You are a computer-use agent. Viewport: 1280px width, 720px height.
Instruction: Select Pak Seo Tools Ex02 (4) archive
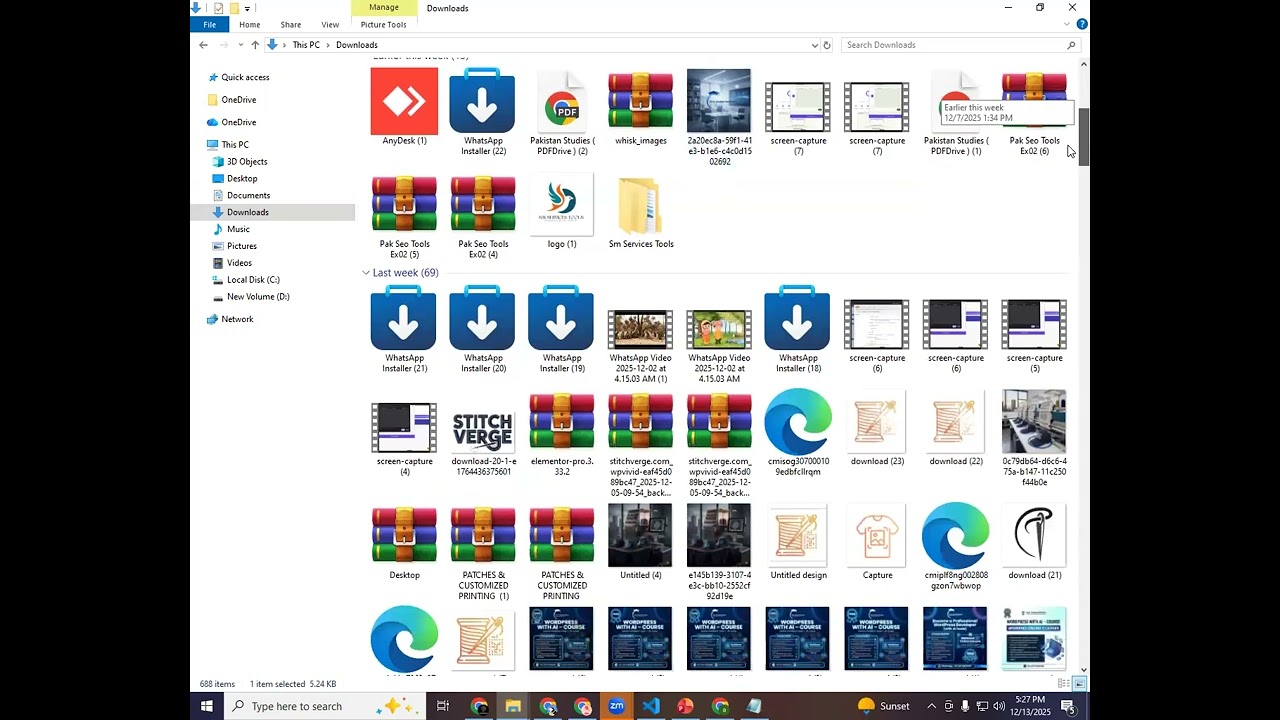(x=483, y=217)
